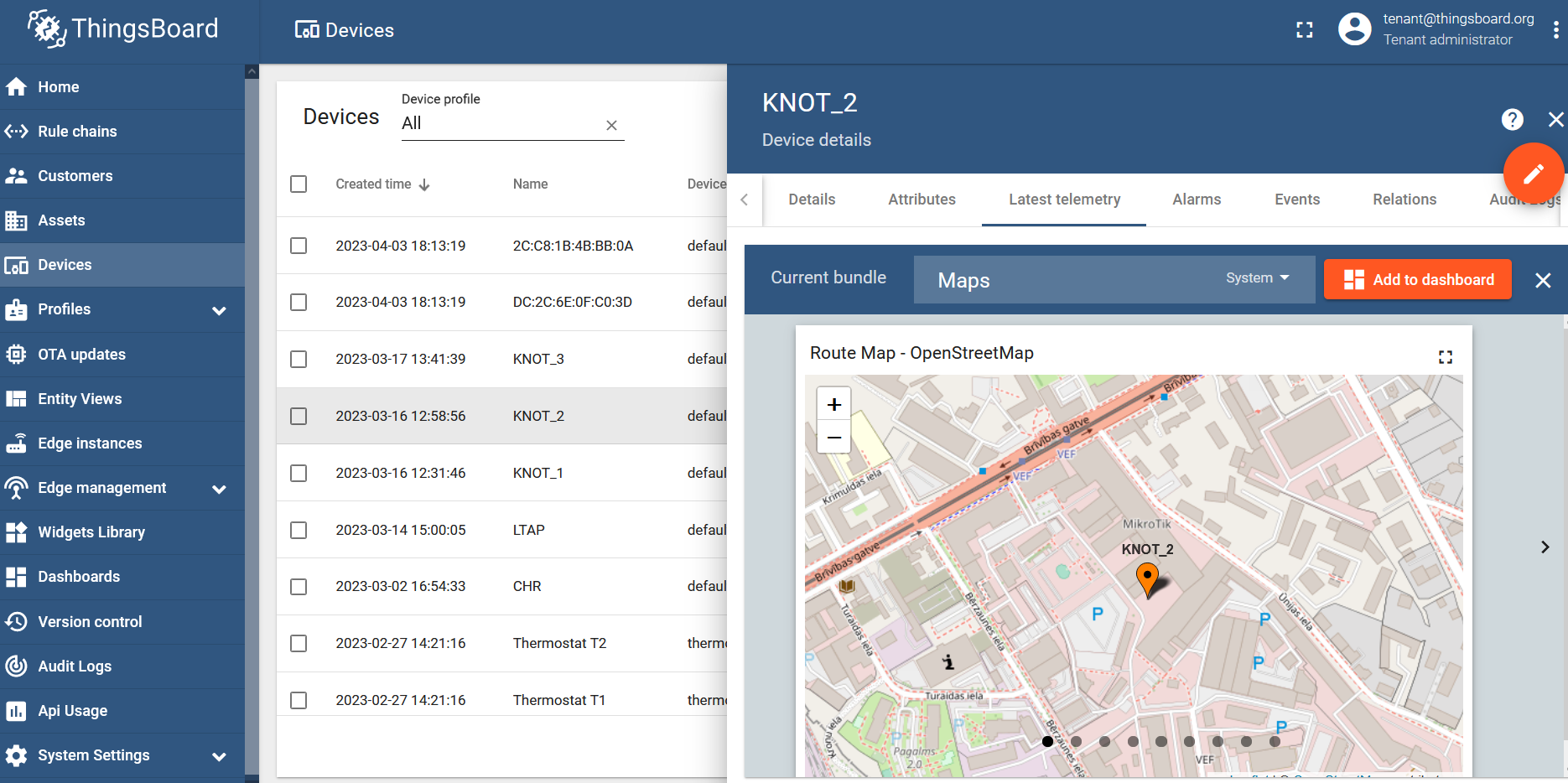Open the System bundle dropdown
The height and width of the screenshot is (783, 1568).
(1257, 278)
